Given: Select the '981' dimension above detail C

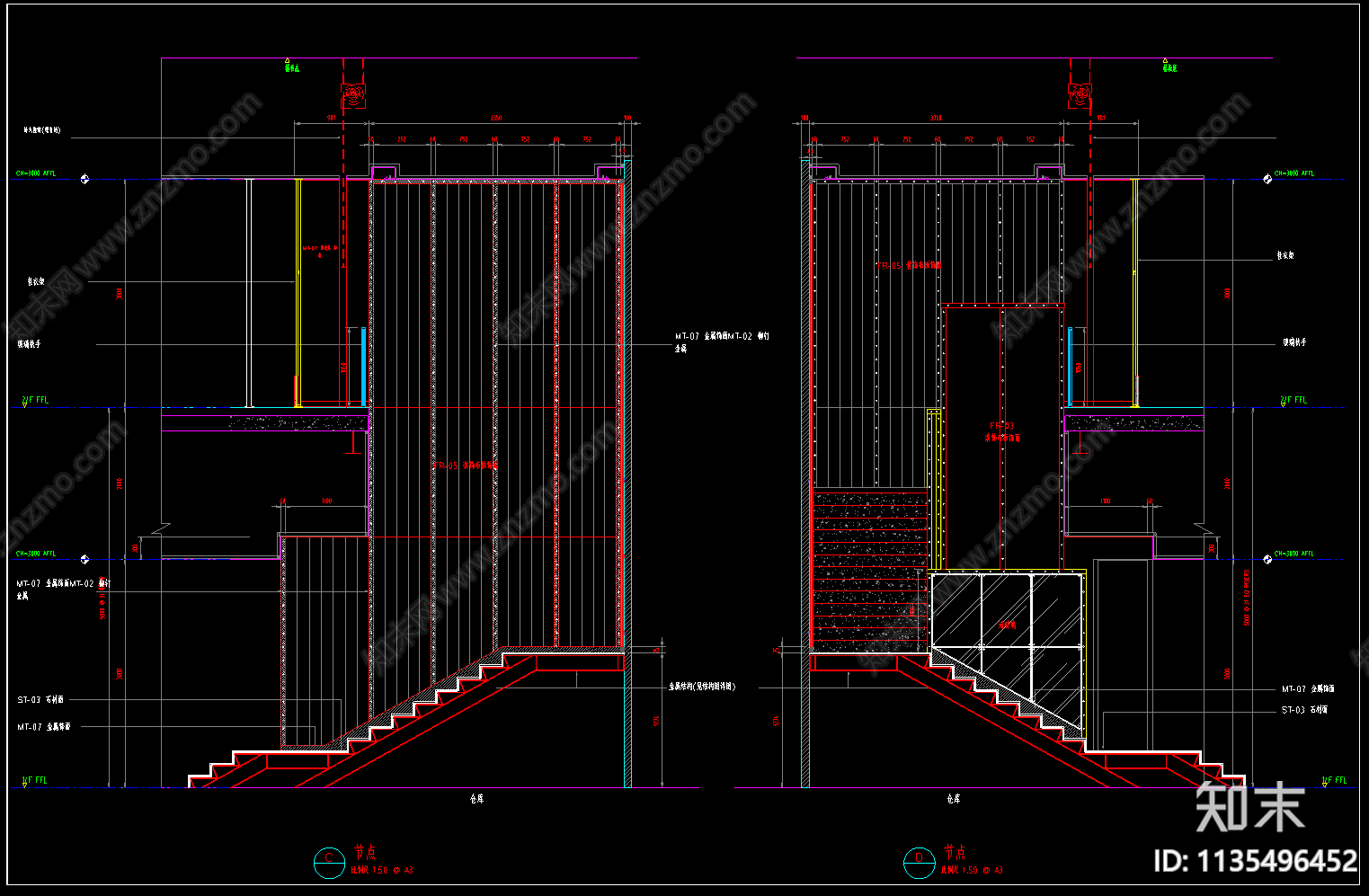Looking at the screenshot, I should coord(331,118).
